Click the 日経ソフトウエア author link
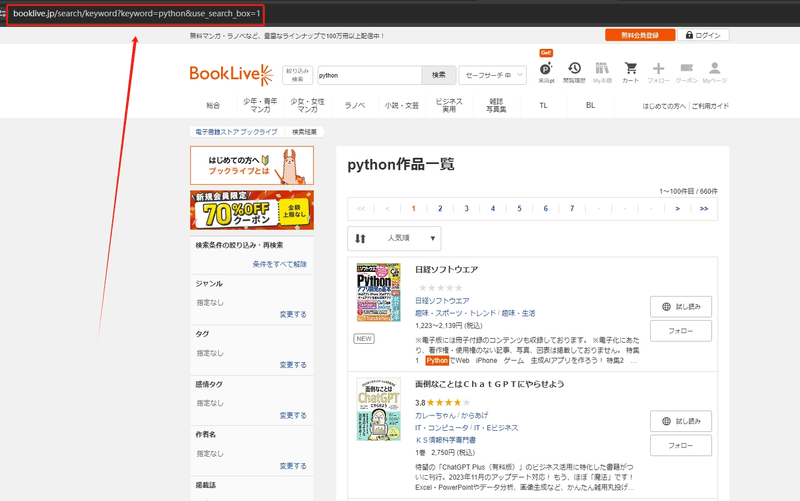The height and width of the screenshot is (501, 800). (442, 301)
